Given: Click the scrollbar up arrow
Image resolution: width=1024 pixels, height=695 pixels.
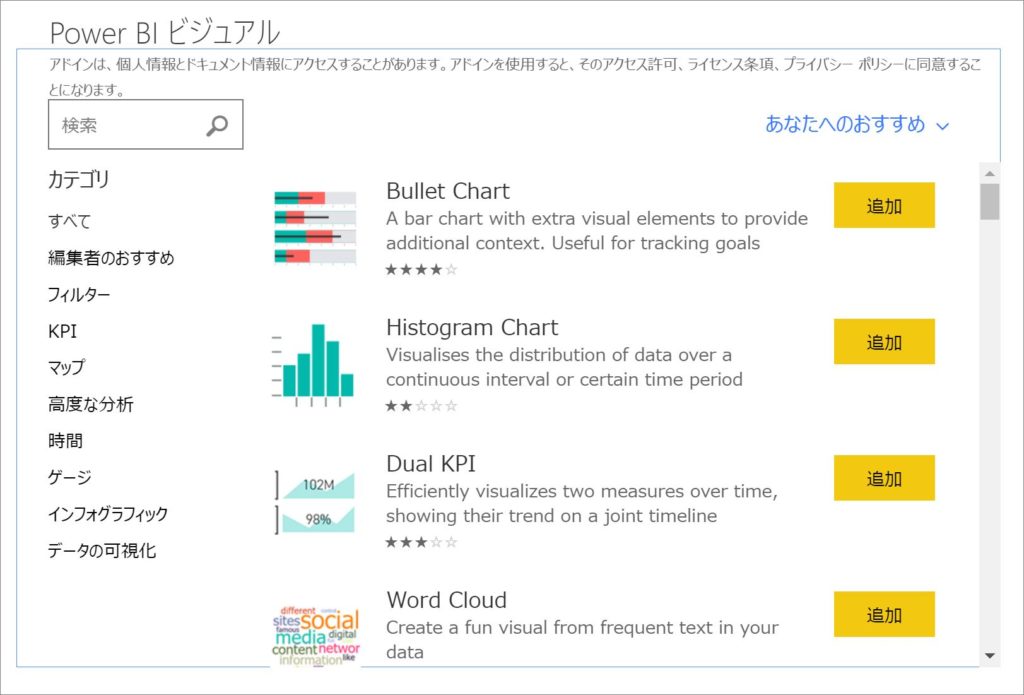Looking at the screenshot, I should click(x=990, y=173).
